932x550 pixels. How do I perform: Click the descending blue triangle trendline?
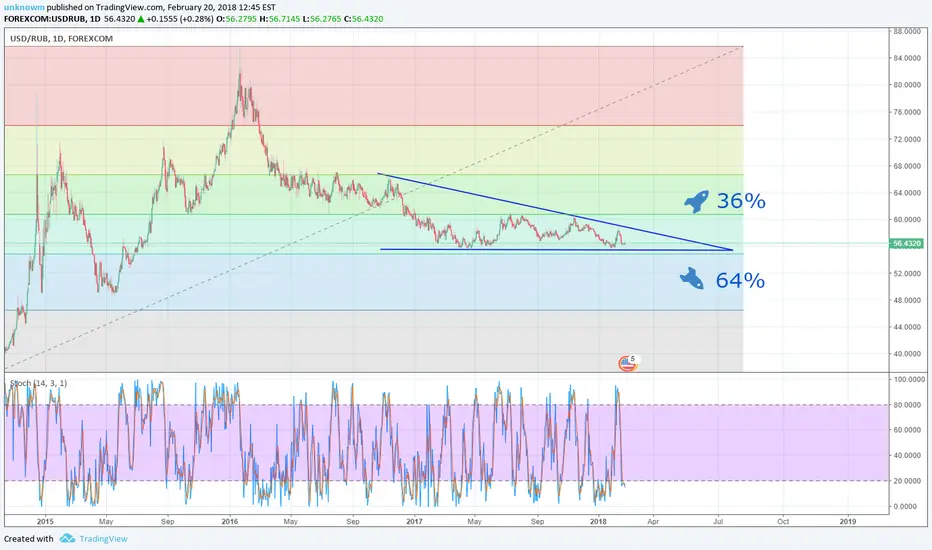[555, 212]
